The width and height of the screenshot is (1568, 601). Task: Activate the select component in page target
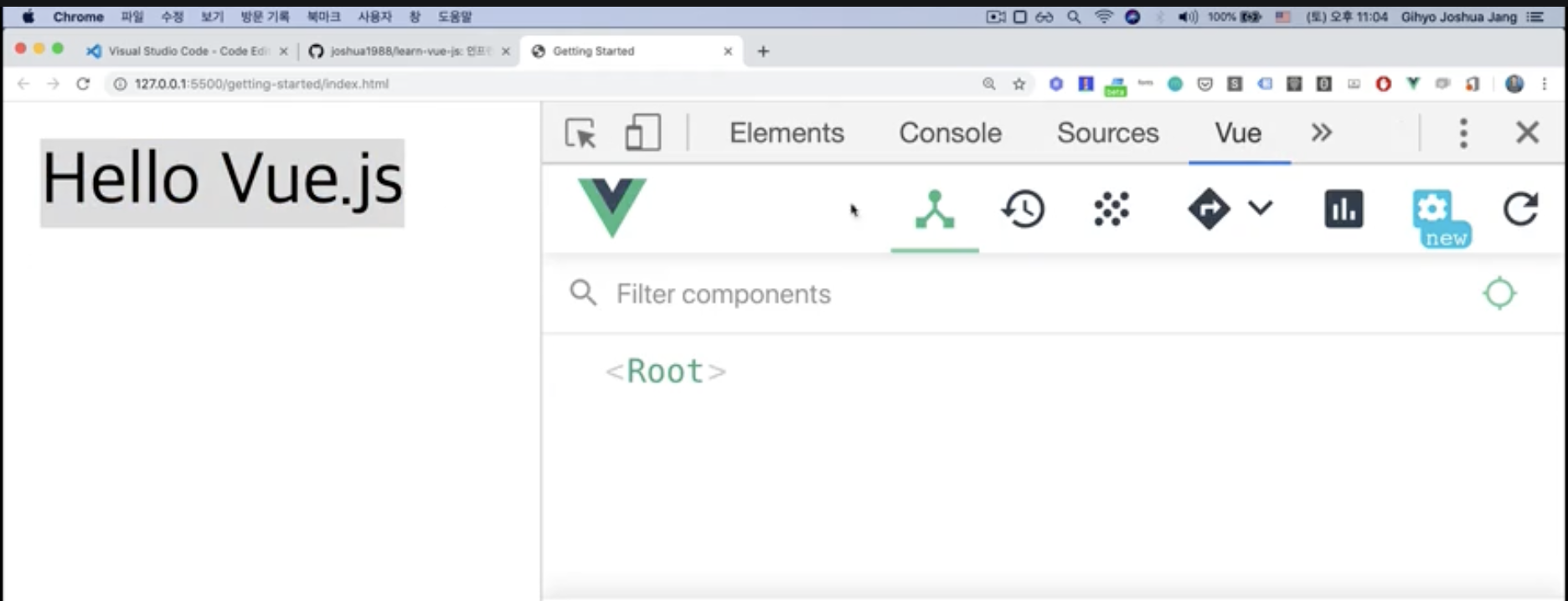click(x=1499, y=294)
